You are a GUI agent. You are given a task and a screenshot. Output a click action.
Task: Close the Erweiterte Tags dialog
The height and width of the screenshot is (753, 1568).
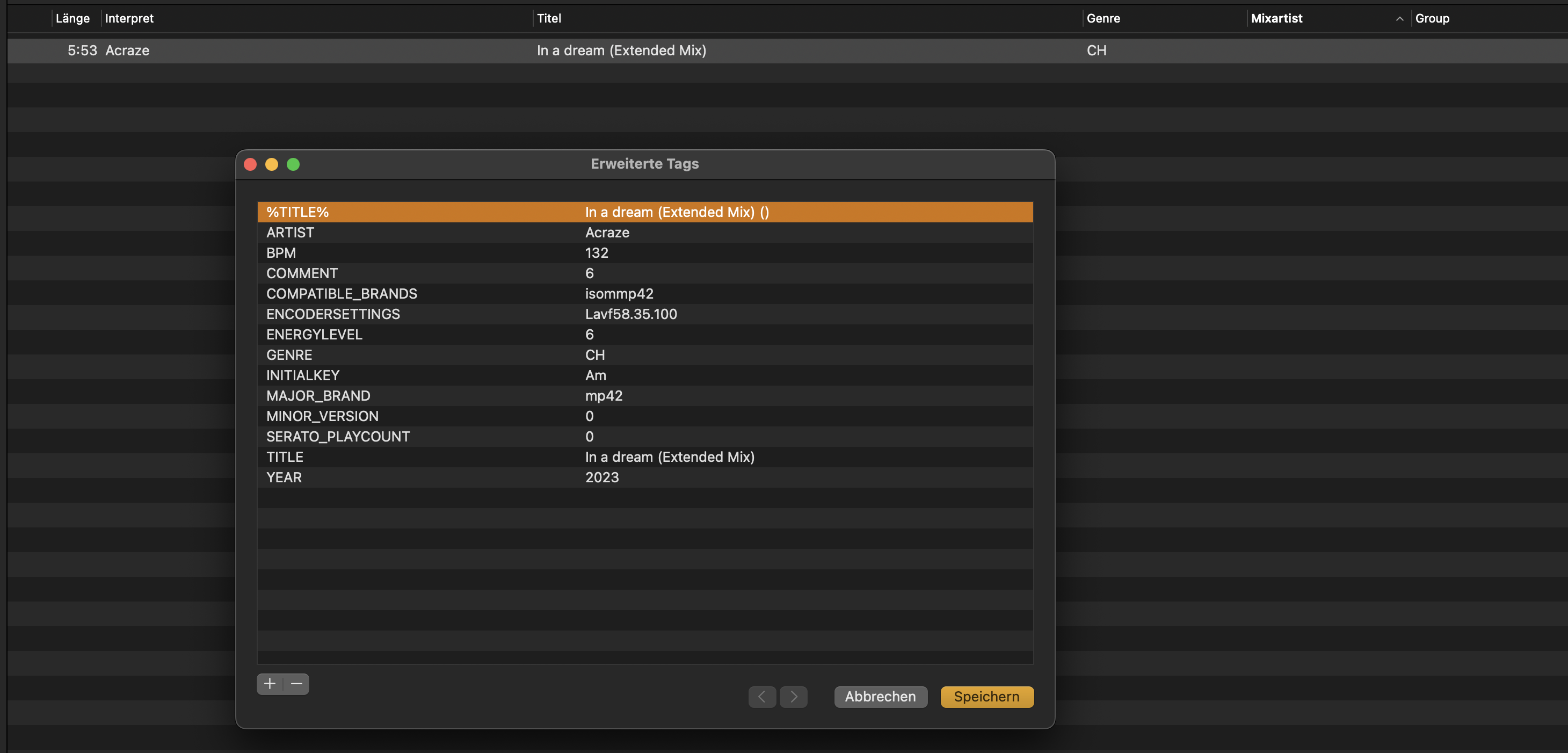[250, 164]
